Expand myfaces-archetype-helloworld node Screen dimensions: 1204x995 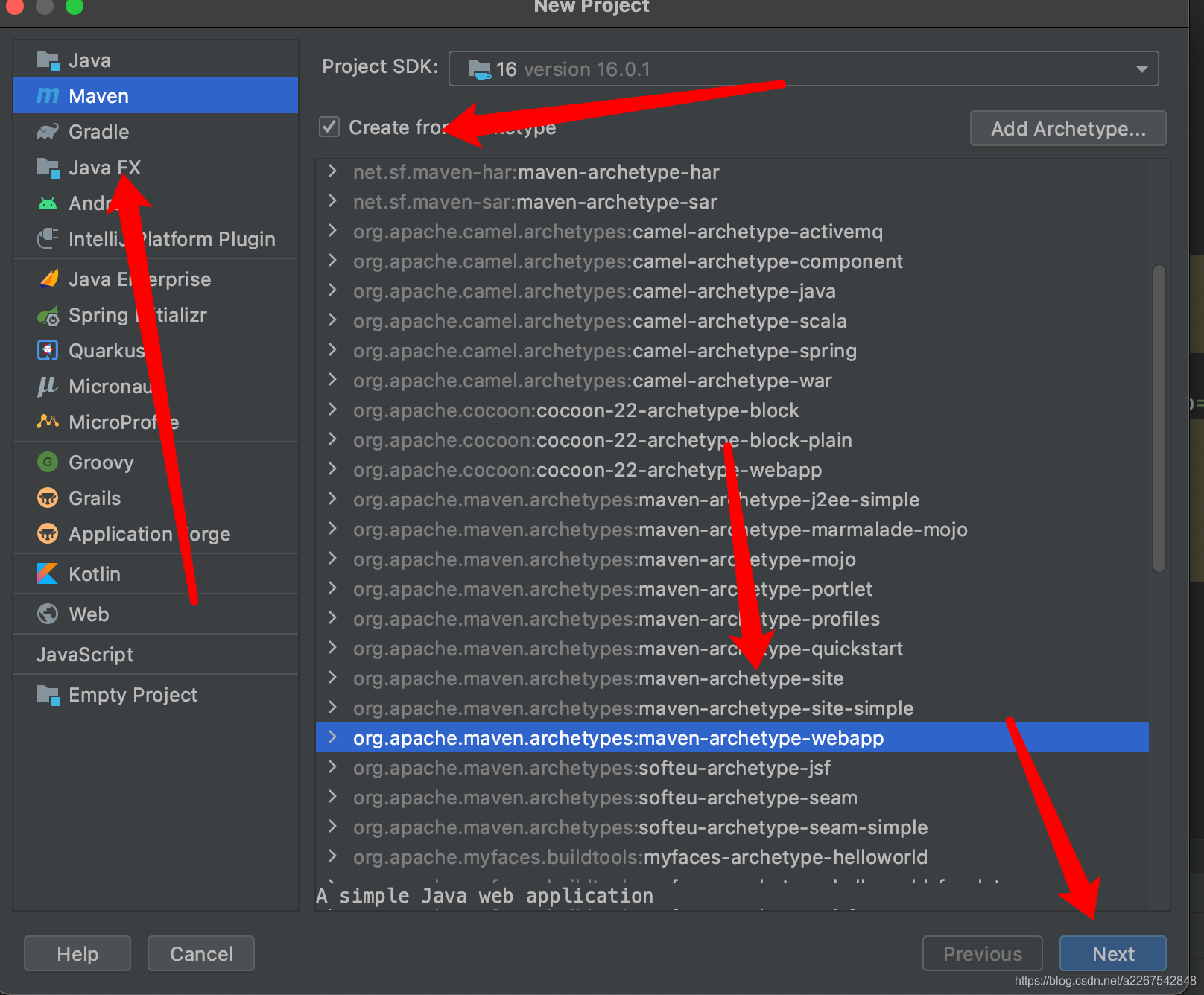click(x=332, y=856)
